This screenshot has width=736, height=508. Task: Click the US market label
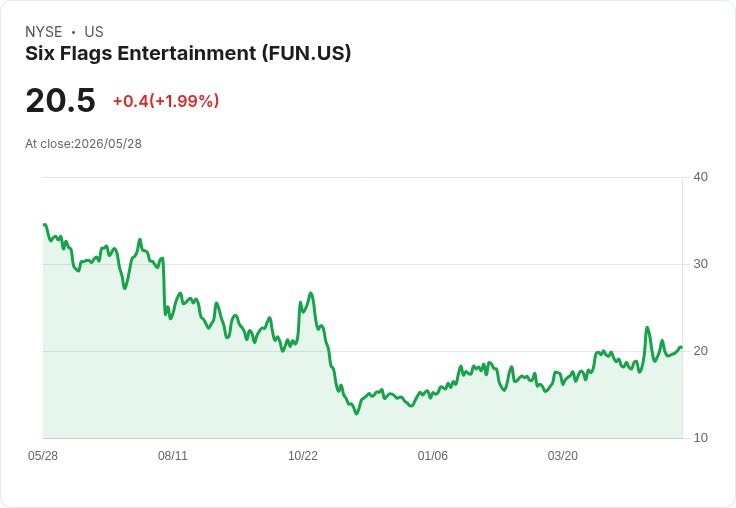(x=94, y=32)
